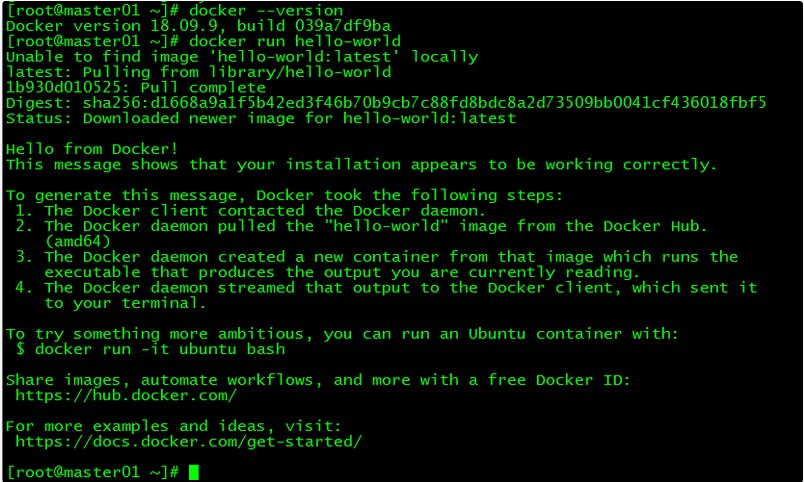Click step 4 about streamed output line

pyautogui.click(x=386, y=287)
